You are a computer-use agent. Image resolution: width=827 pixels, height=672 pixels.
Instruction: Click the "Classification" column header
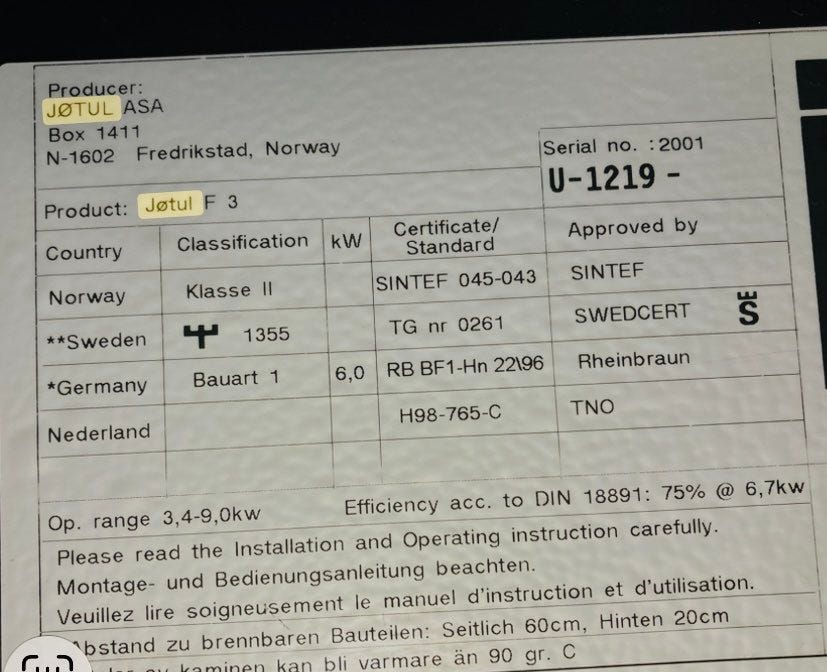(243, 242)
